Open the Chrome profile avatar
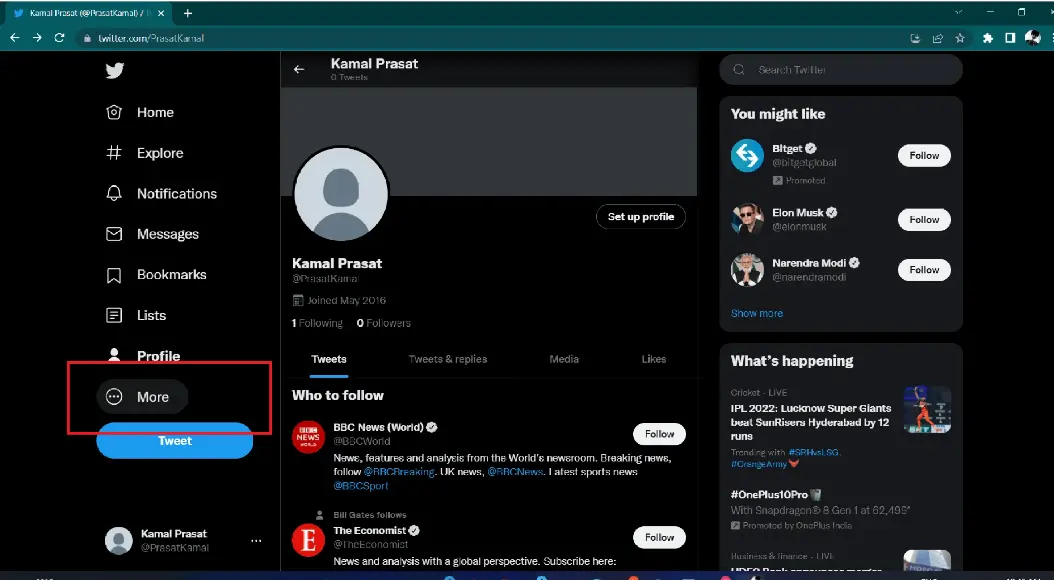 pyautogui.click(x=1032, y=38)
